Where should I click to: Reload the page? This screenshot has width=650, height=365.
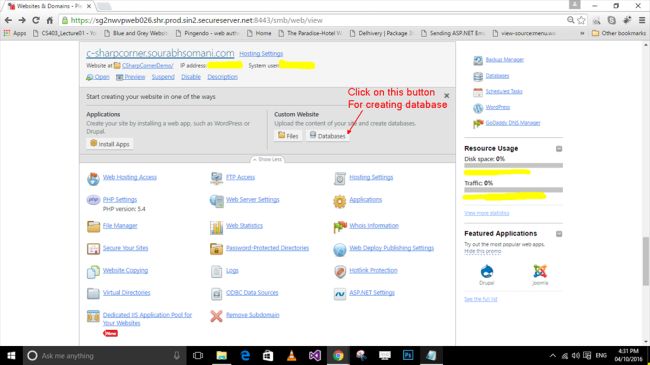click(36, 20)
